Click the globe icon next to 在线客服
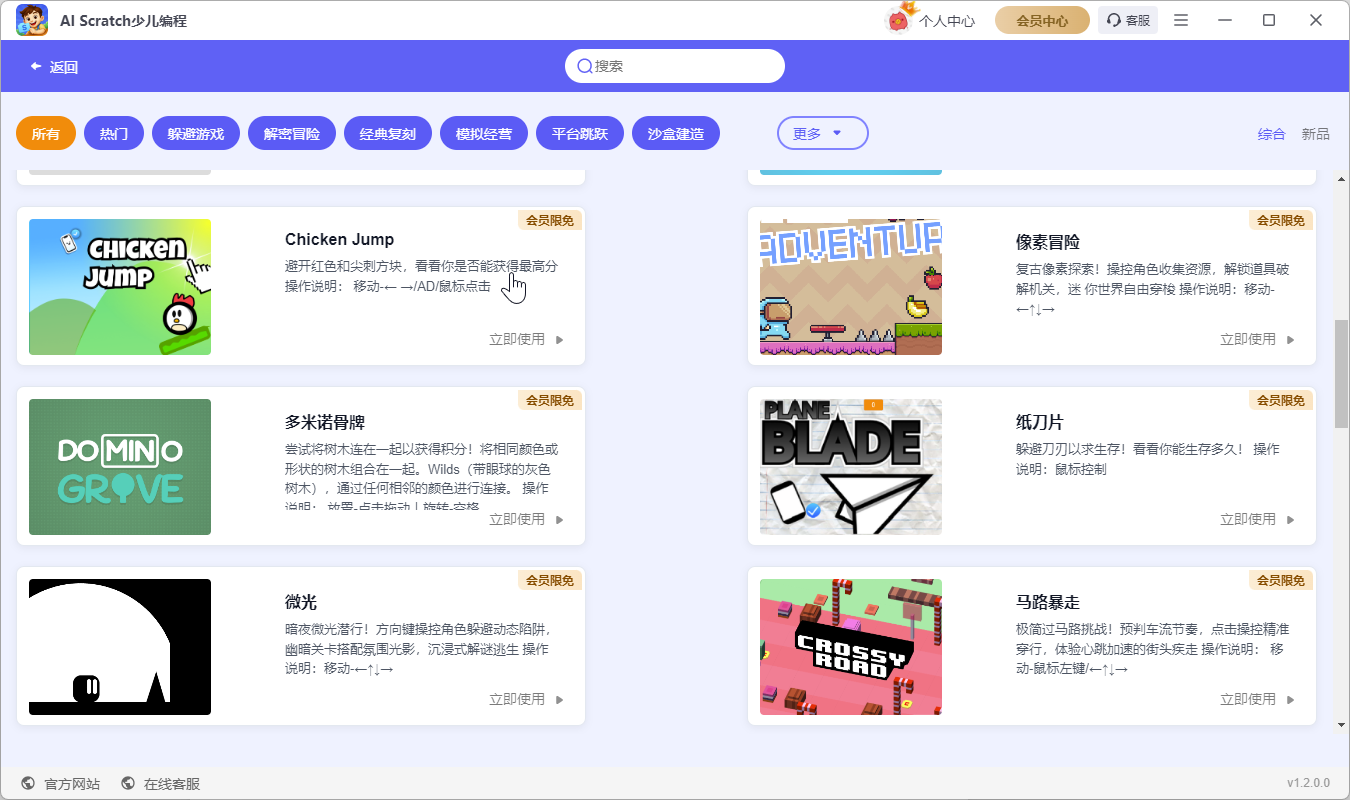1350x800 pixels. point(126,784)
